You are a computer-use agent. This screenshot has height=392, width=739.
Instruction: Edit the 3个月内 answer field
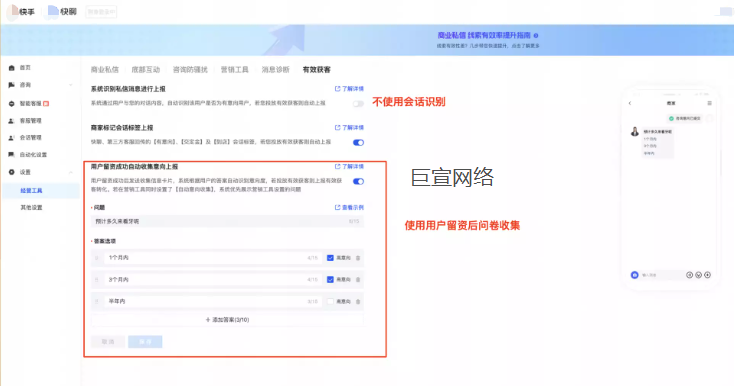212,280
